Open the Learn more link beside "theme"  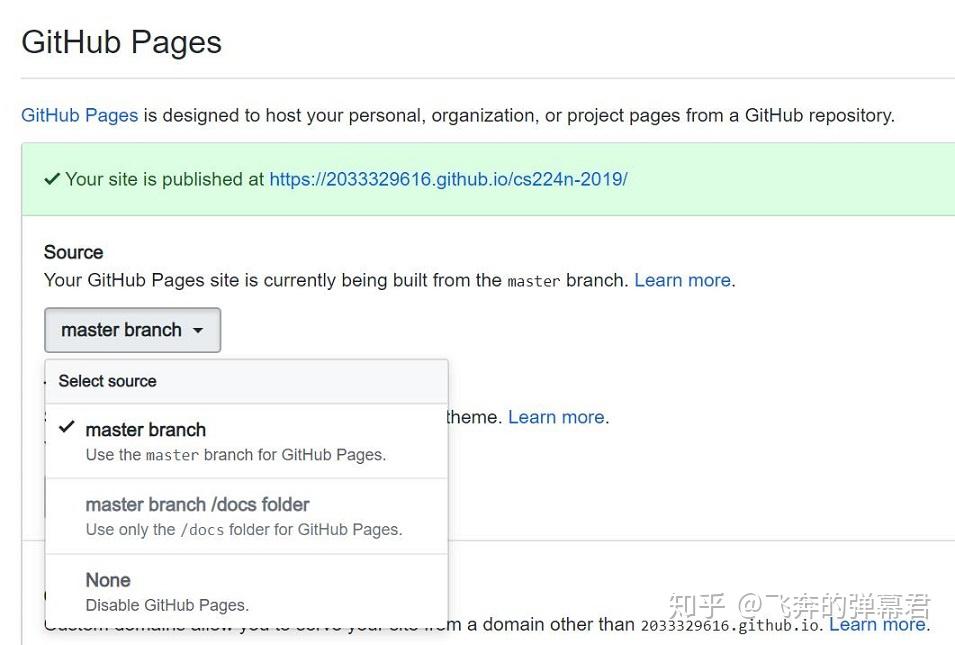pyautogui.click(x=556, y=417)
